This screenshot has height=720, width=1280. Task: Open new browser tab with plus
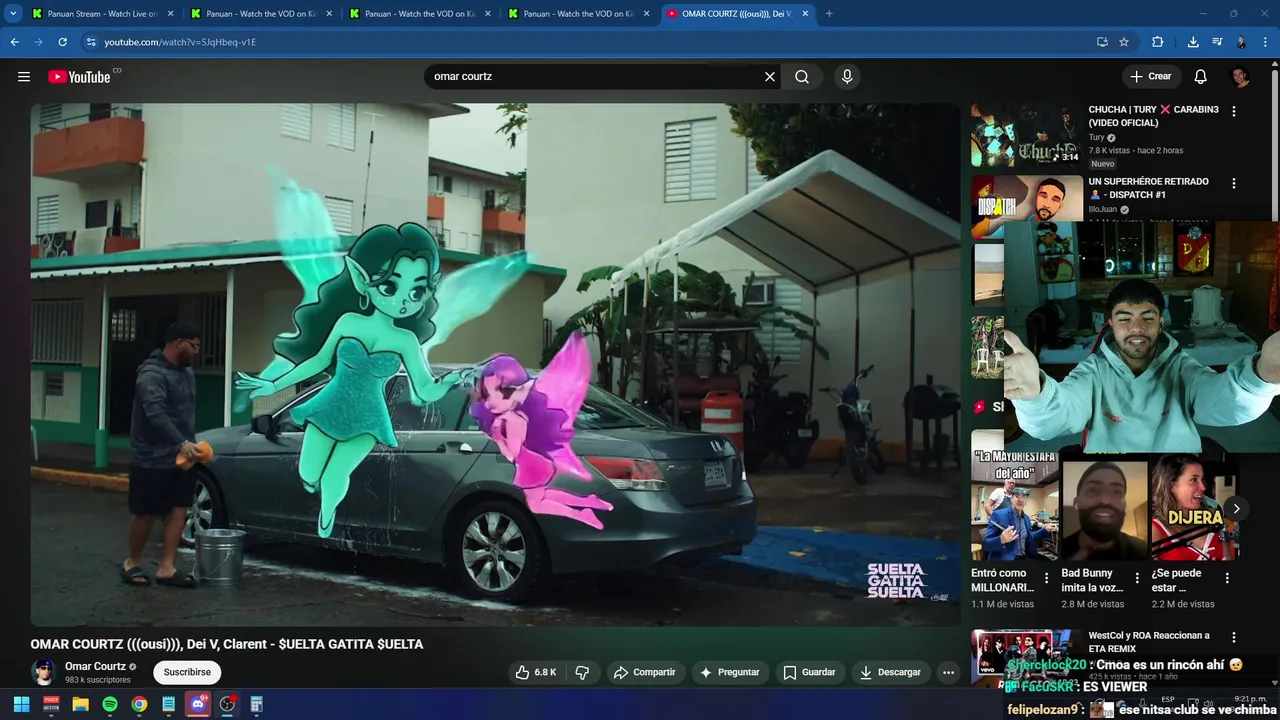[829, 14]
